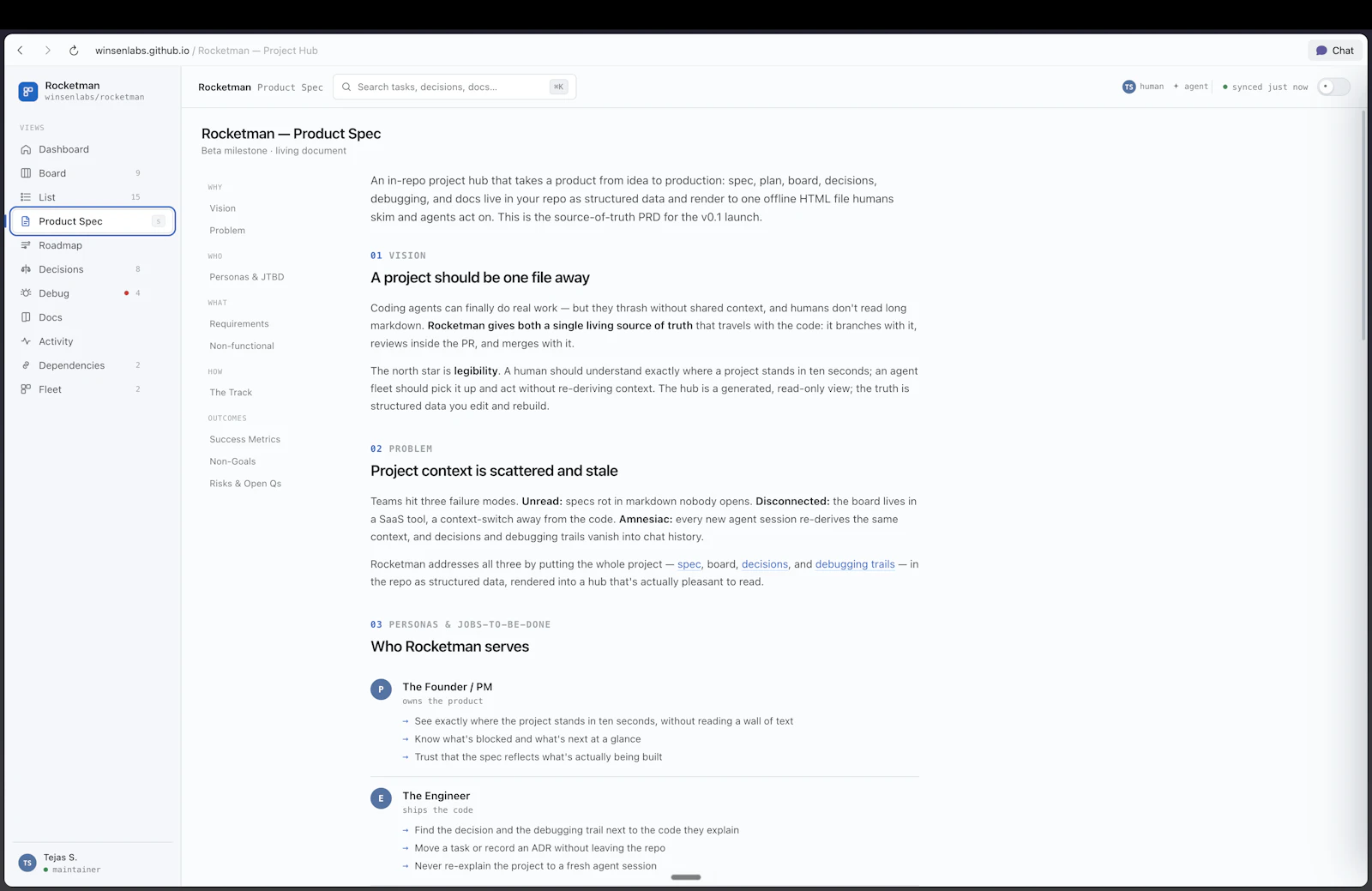Click the Activity pulse icon
This screenshot has height=891, width=1372.
click(x=26, y=341)
